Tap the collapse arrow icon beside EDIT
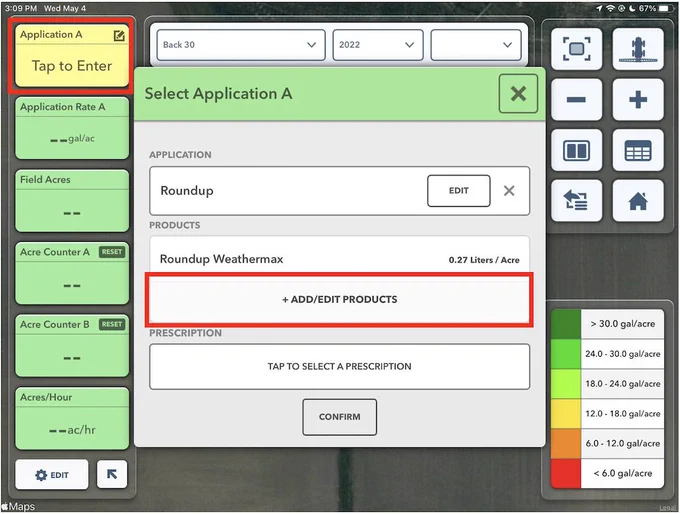The image size is (680, 514). point(112,474)
